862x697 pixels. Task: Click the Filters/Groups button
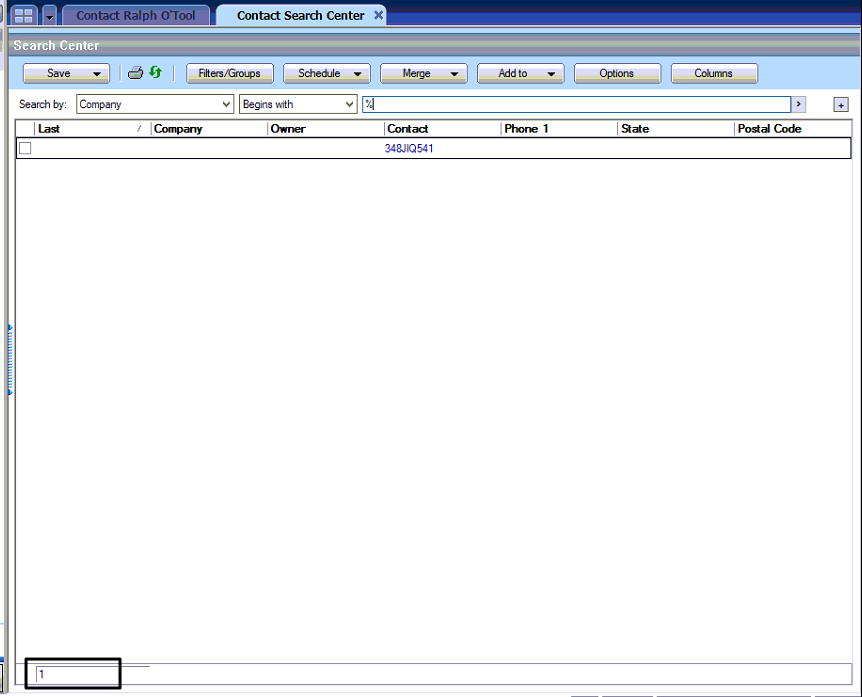pyautogui.click(x=229, y=74)
